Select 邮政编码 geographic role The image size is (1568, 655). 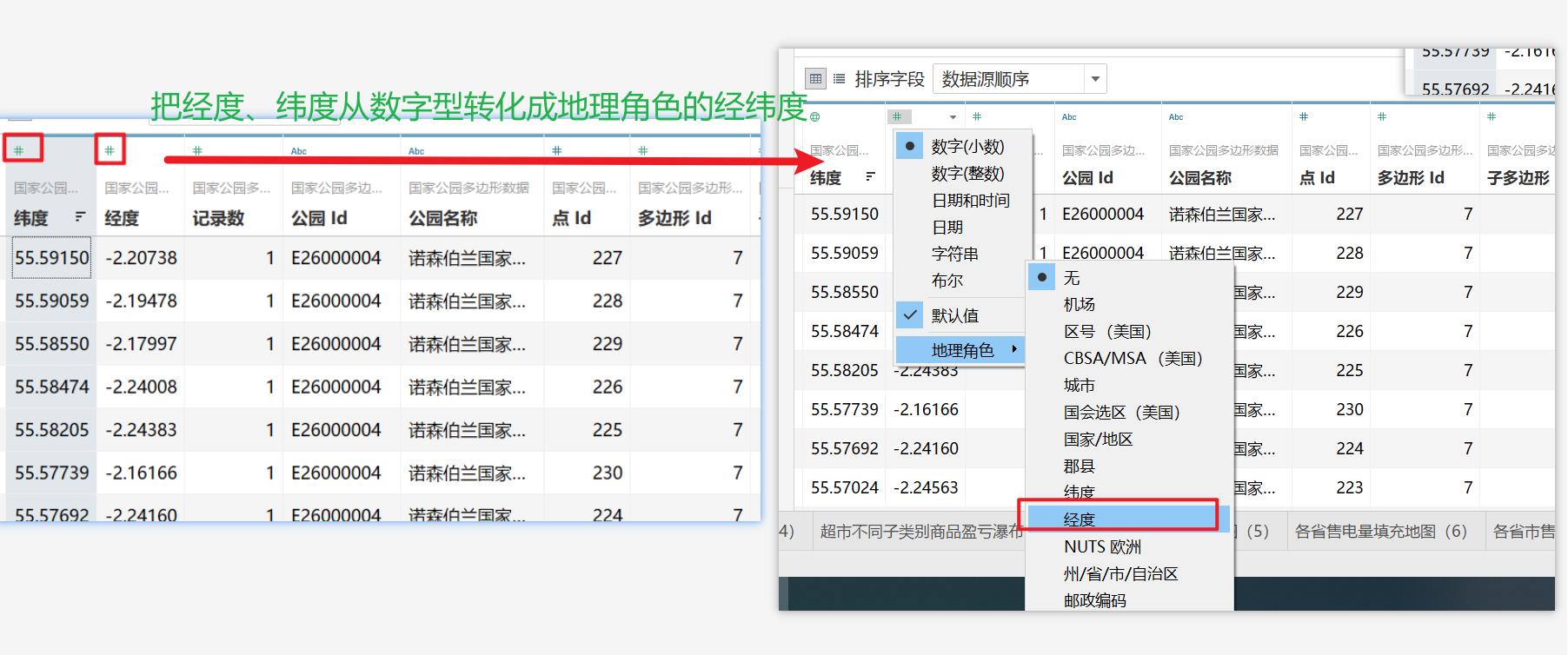click(x=1130, y=599)
